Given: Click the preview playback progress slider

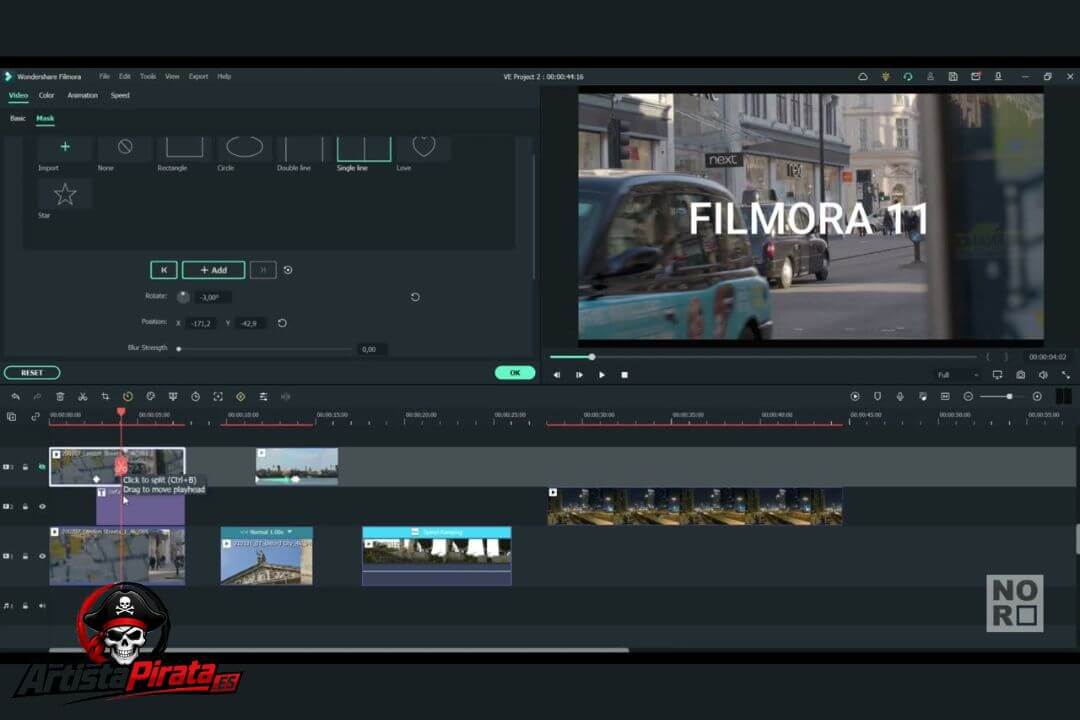Looking at the screenshot, I should [x=762, y=357].
